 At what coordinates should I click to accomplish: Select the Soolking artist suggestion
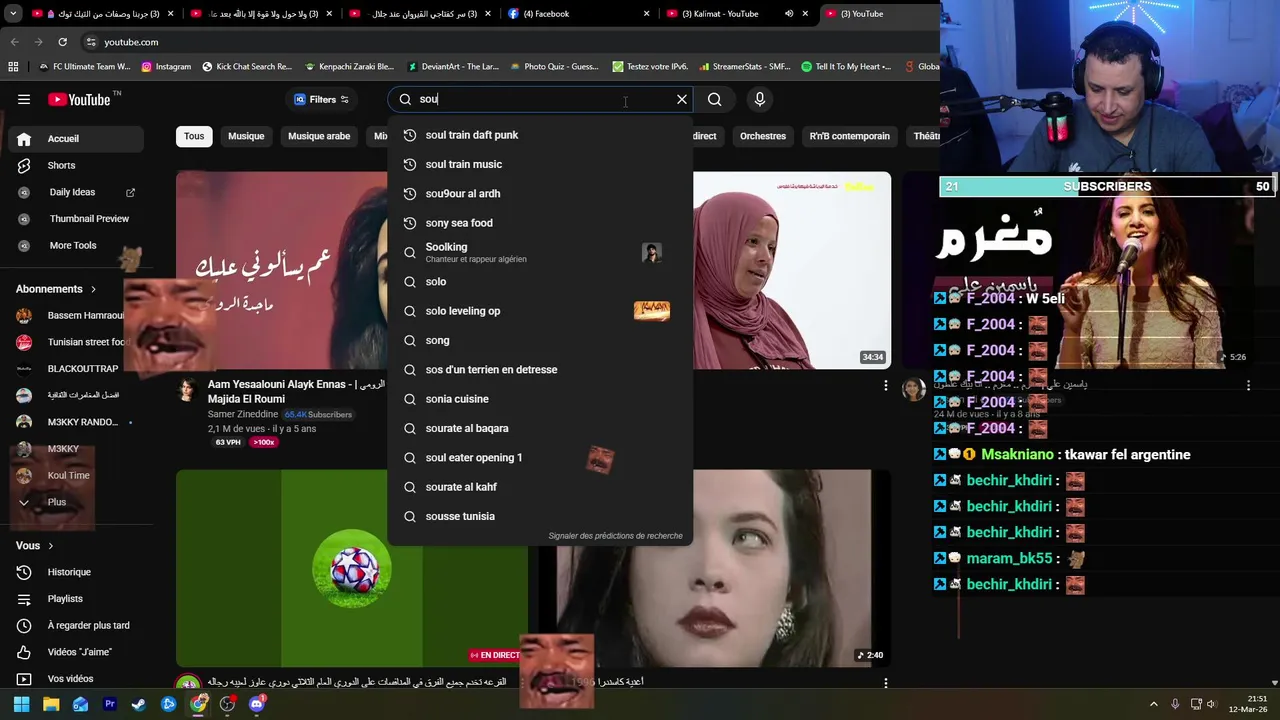click(x=540, y=252)
